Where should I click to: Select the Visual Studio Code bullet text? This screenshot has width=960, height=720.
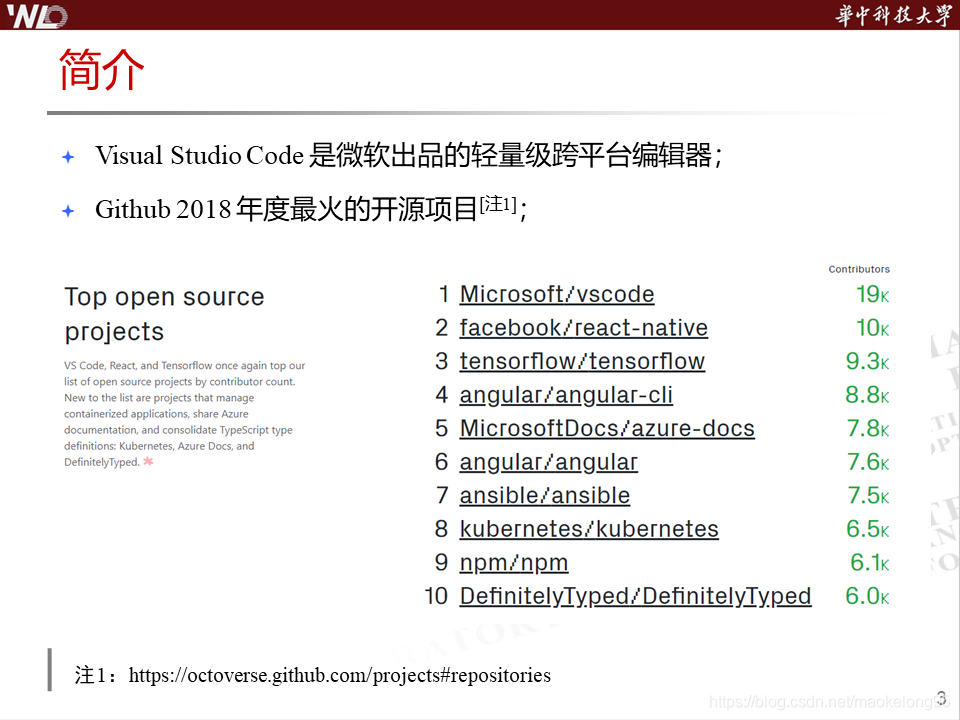click(x=408, y=156)
